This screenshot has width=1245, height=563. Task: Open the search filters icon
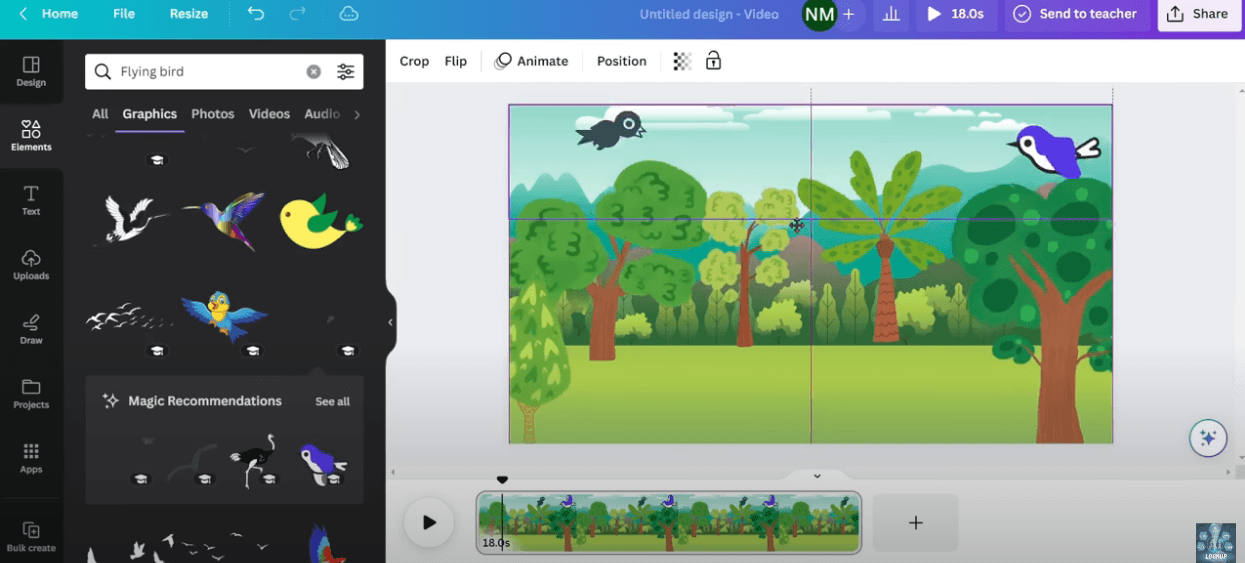point(345,72)
